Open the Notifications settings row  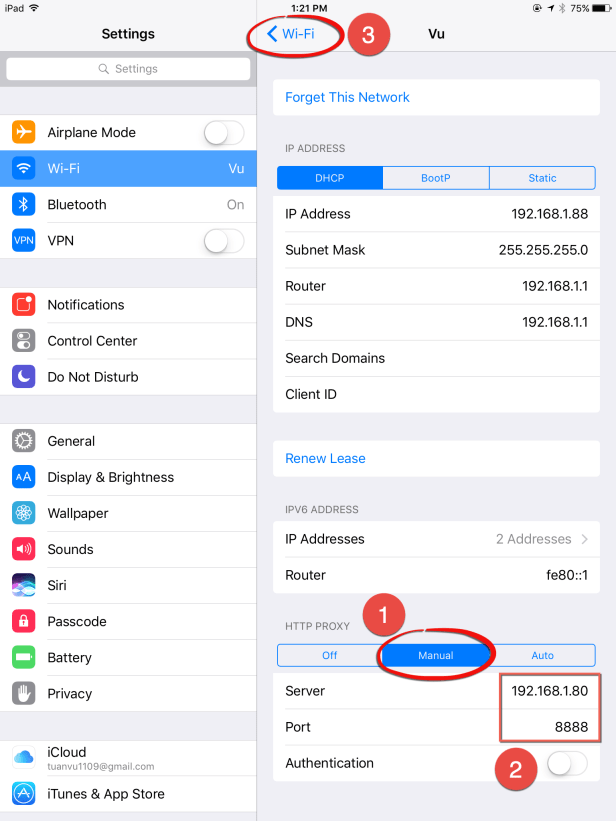[128, 305]
